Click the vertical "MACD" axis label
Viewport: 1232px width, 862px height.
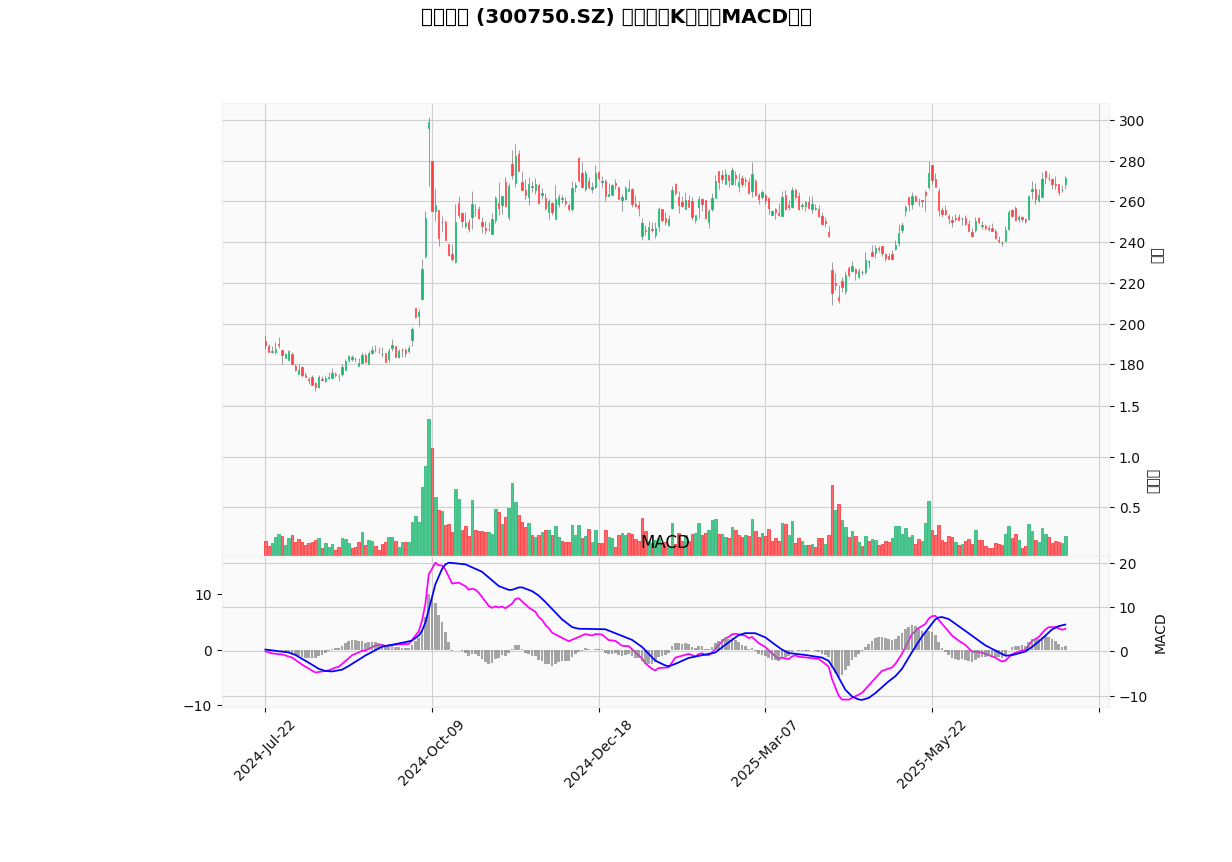1161,634
